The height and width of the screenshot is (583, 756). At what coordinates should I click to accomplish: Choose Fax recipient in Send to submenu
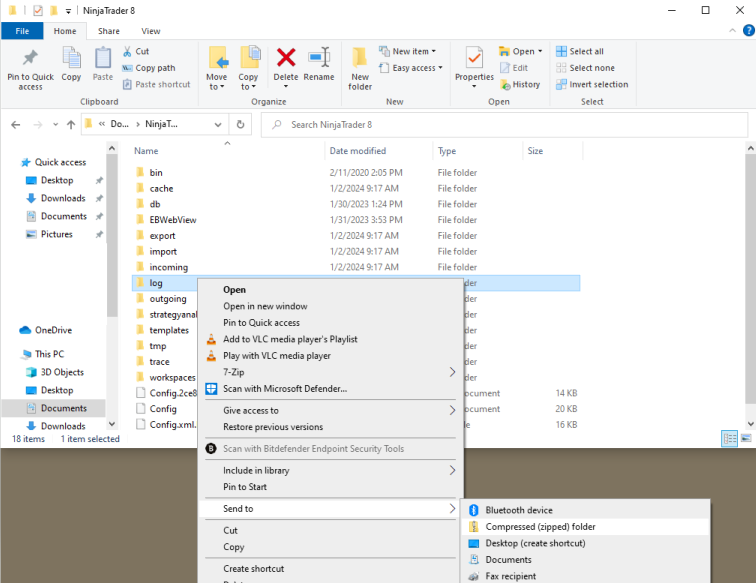click(585, 576)
